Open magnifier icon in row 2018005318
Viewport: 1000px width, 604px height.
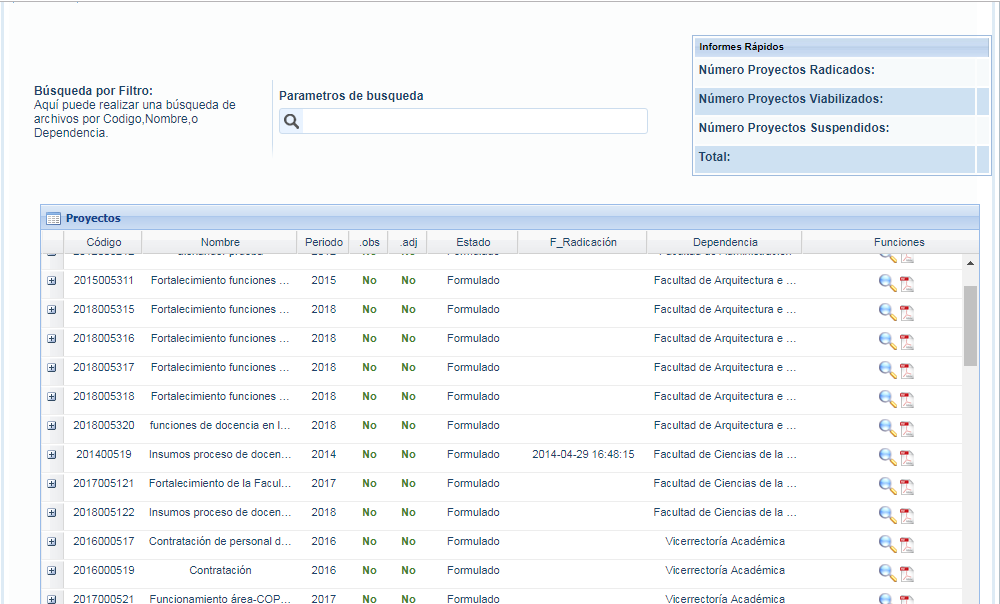pyautogui.click(x=886, y=398)
